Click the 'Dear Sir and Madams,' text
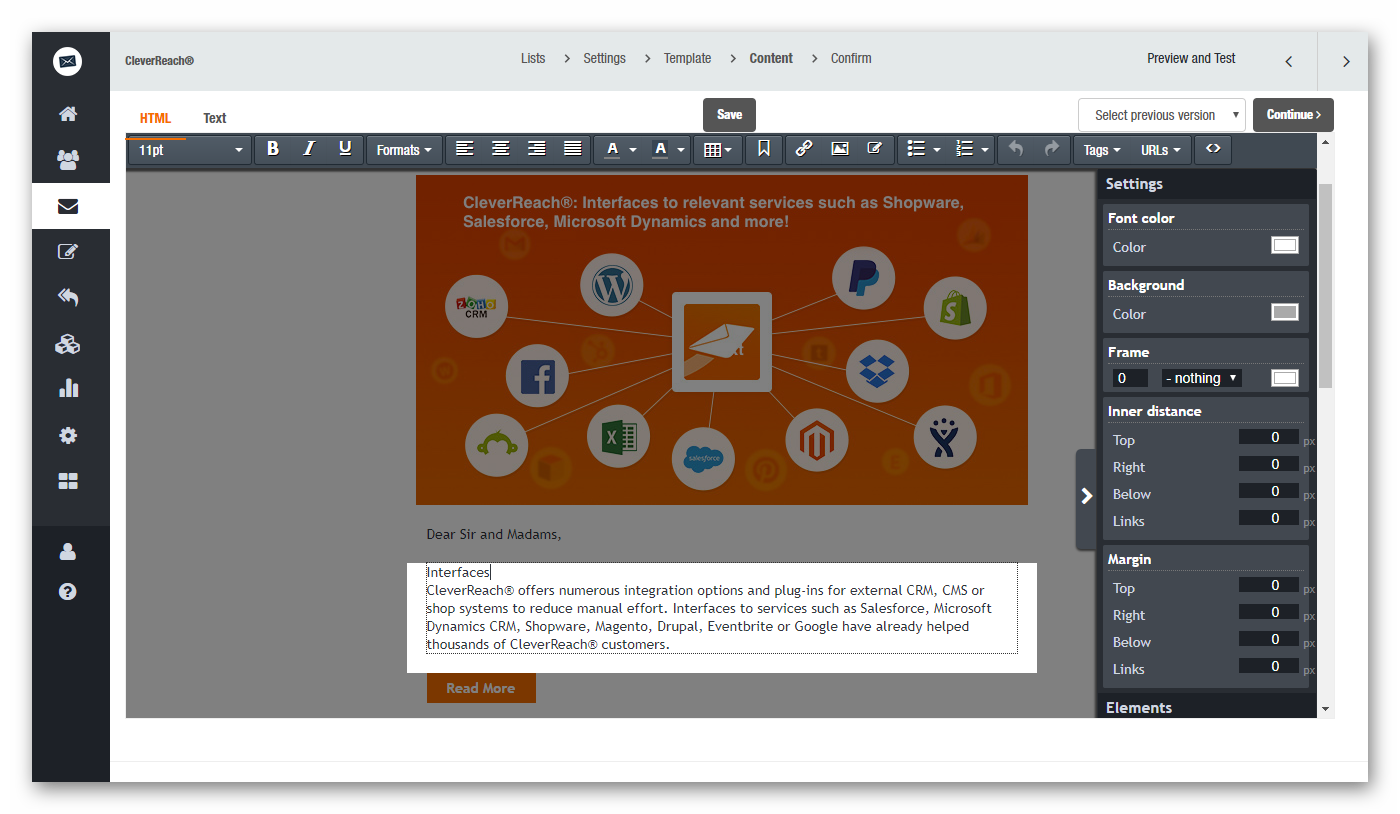1400x814 pixels. [x=494, y=534]
